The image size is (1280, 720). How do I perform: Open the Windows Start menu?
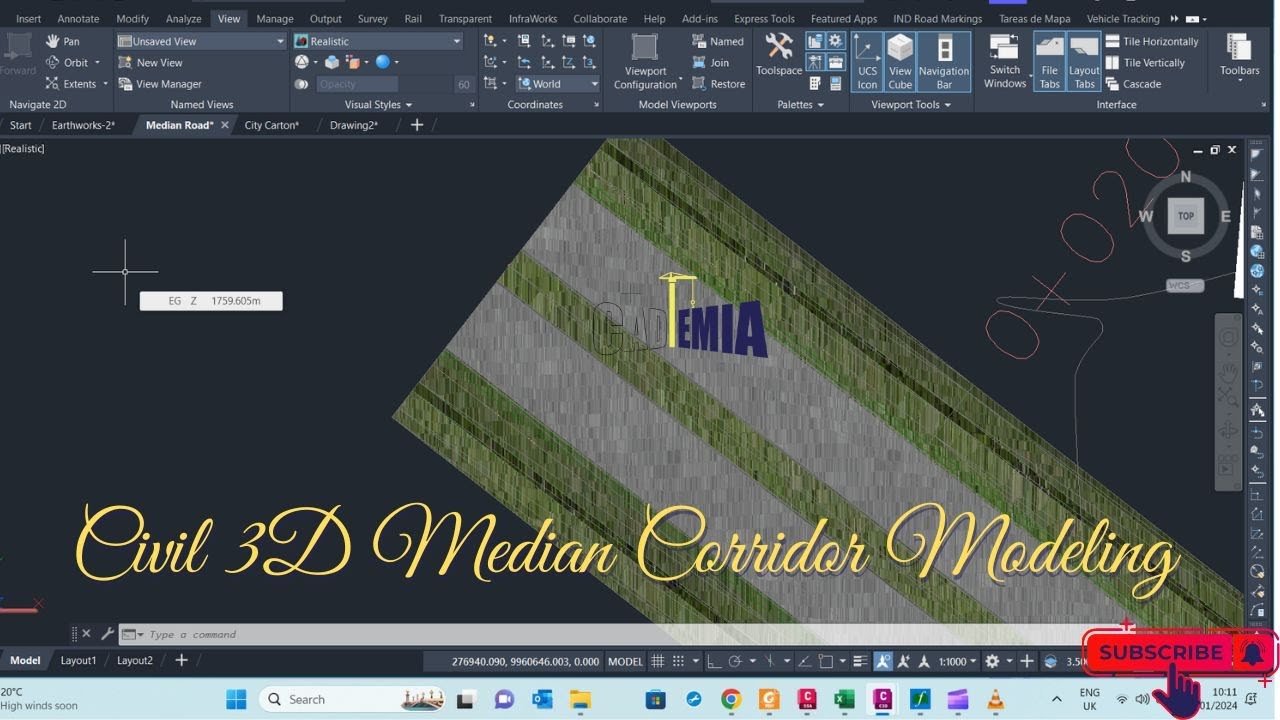pos(236,699)
